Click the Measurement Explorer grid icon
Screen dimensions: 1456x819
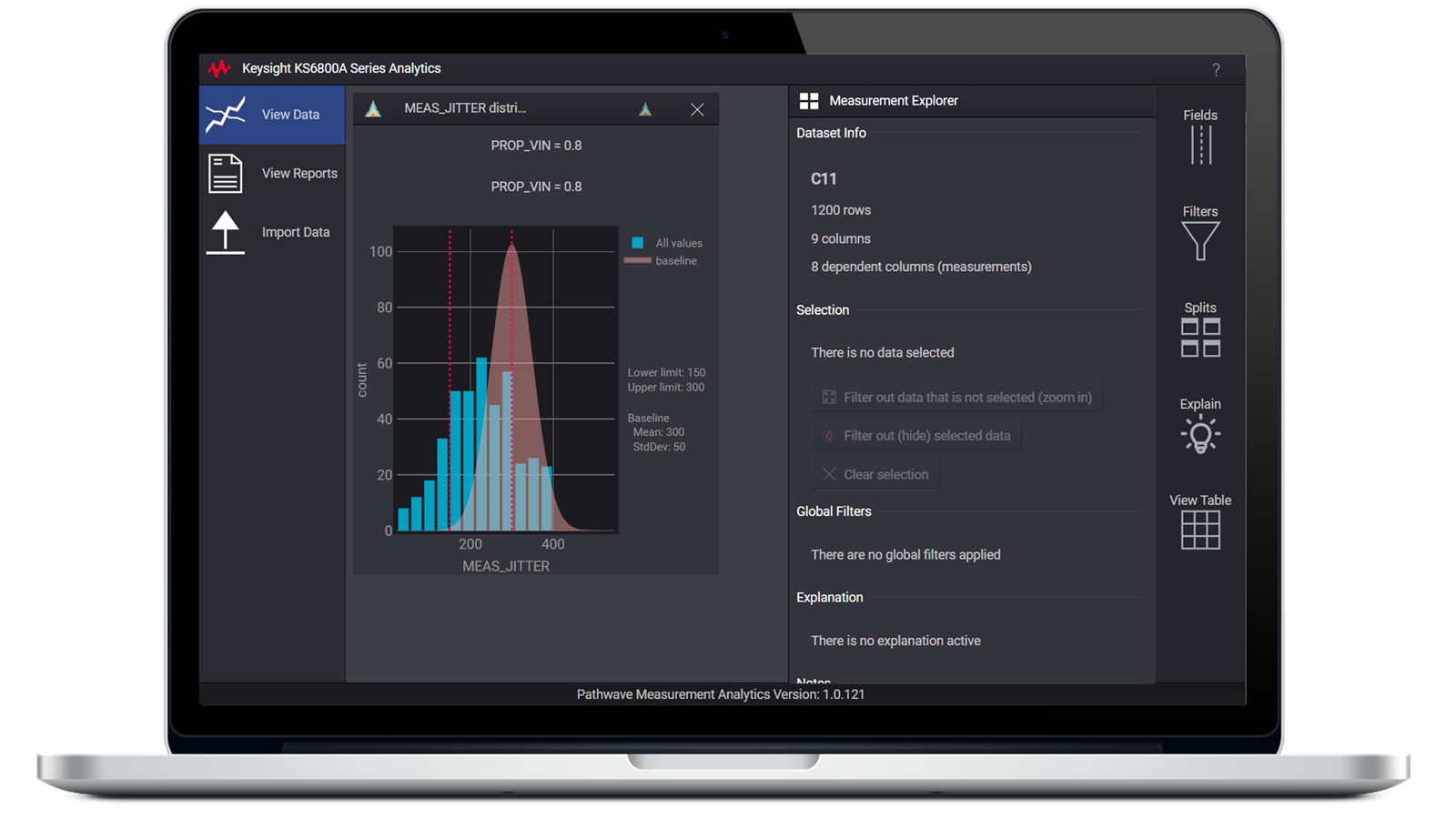tap(808, 101)
